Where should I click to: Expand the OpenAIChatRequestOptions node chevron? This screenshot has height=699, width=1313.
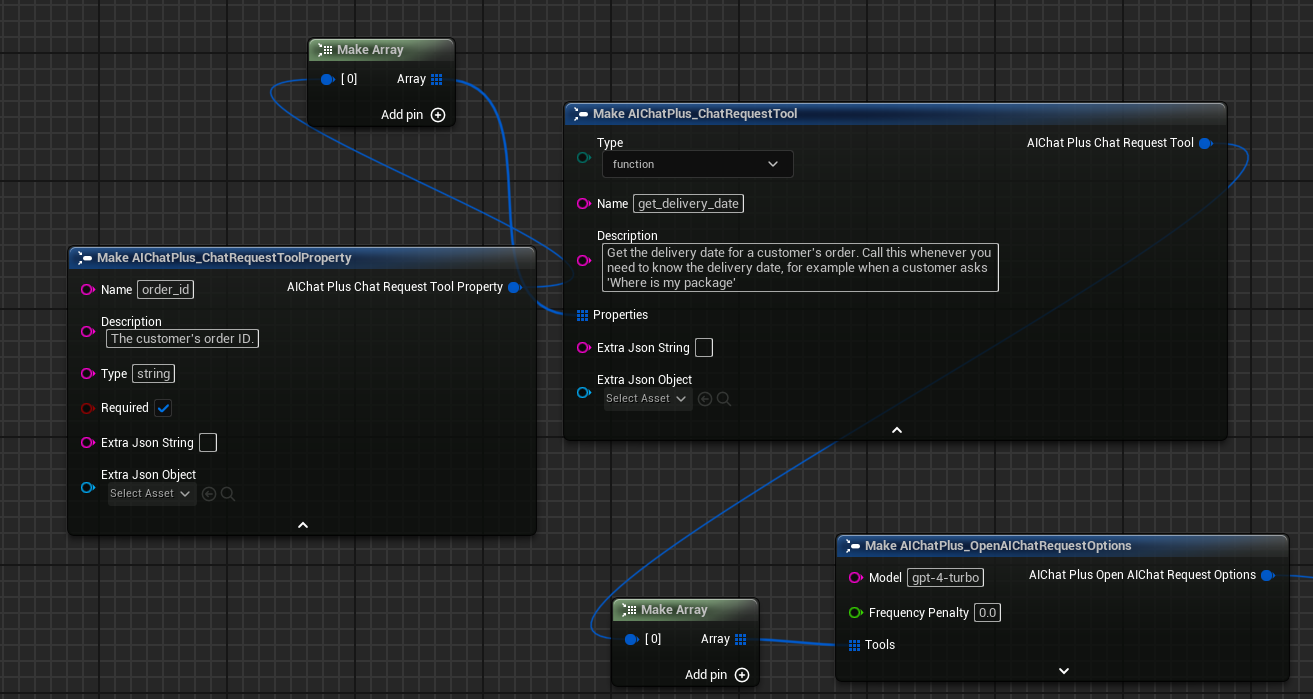tap(1063, 671)
